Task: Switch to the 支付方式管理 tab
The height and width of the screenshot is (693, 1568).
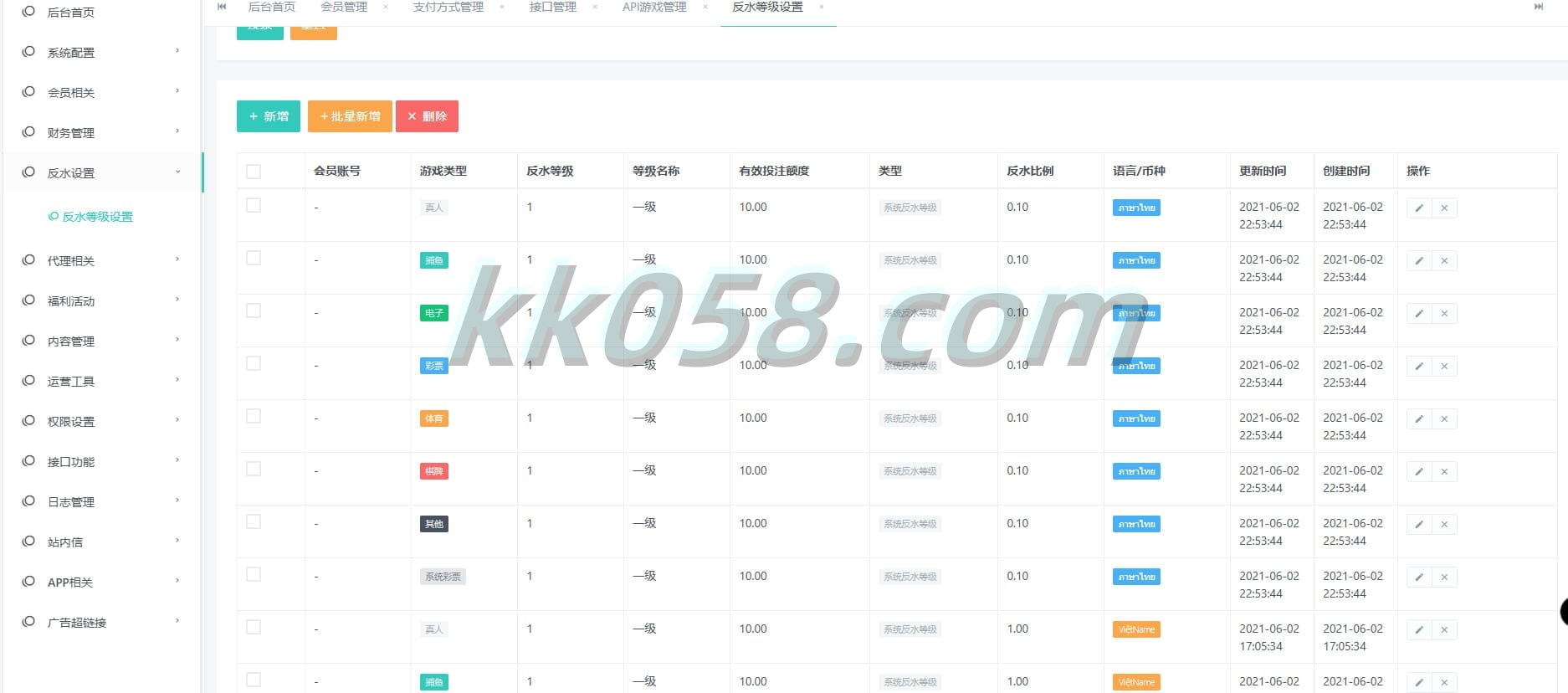Action: [x=448, y=7]
